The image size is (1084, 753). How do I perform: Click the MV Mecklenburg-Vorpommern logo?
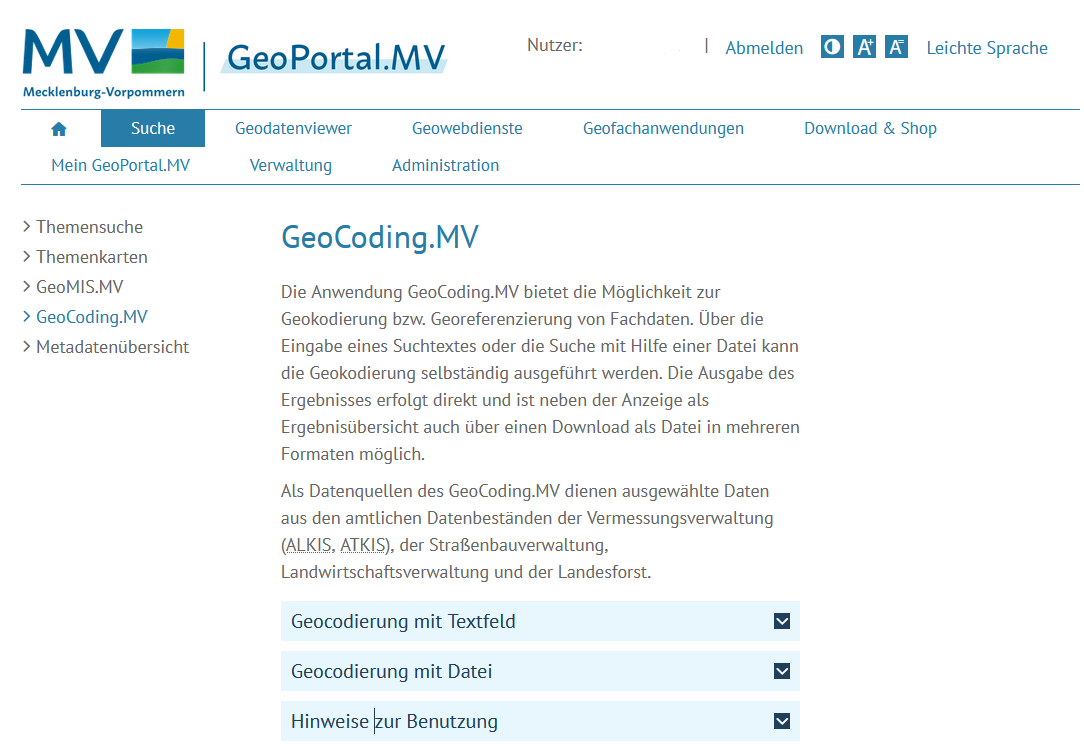(x=104, y=63)
